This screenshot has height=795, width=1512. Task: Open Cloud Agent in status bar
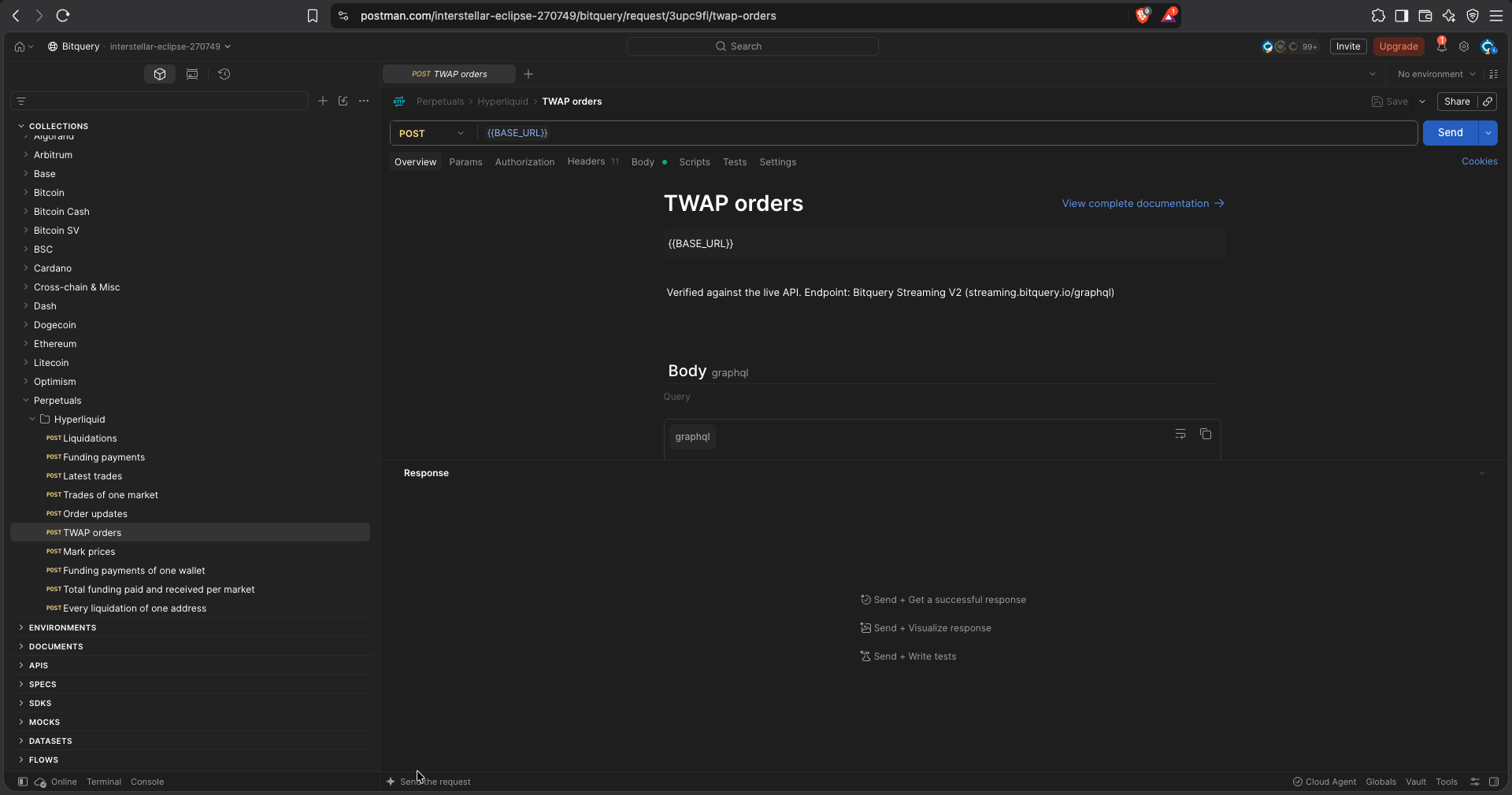(x=1325, y=782)
